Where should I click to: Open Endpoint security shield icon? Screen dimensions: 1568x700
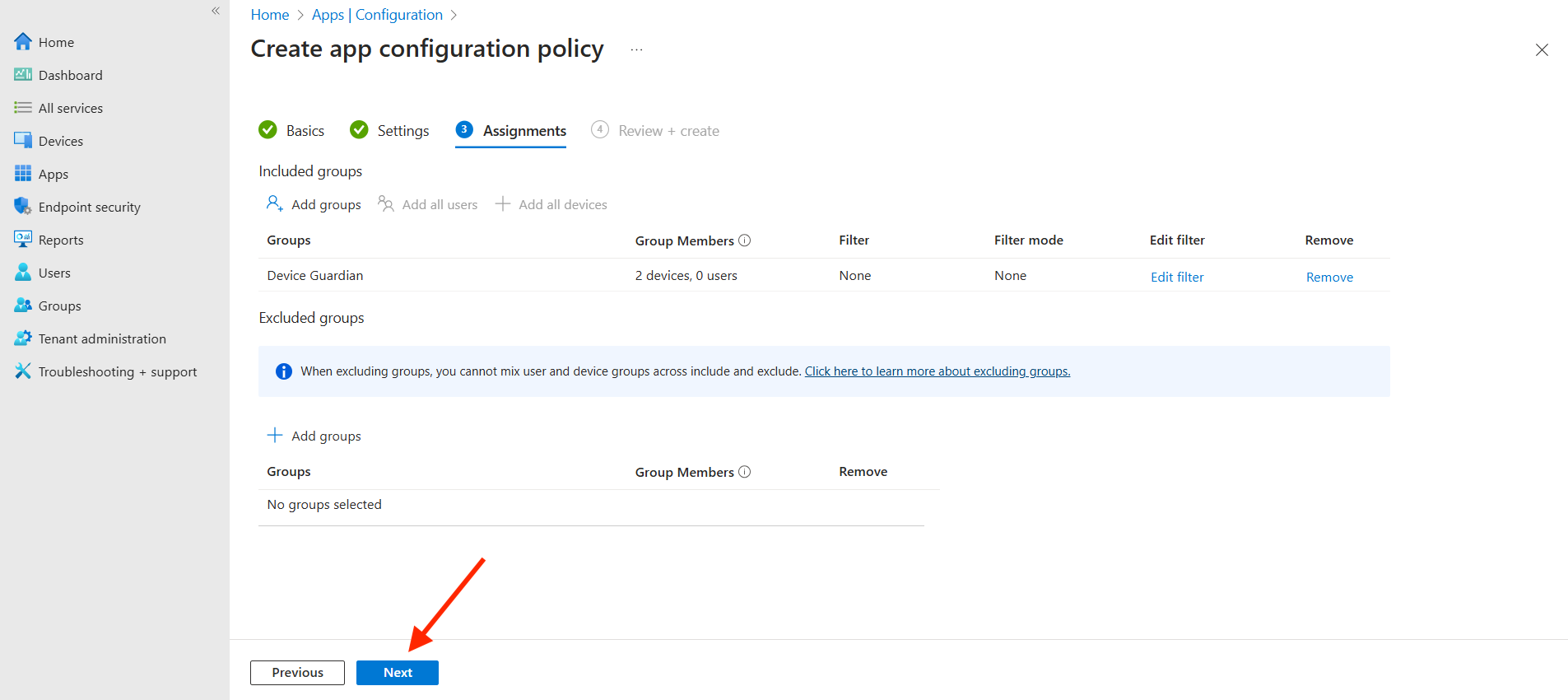tap(23, 207)
